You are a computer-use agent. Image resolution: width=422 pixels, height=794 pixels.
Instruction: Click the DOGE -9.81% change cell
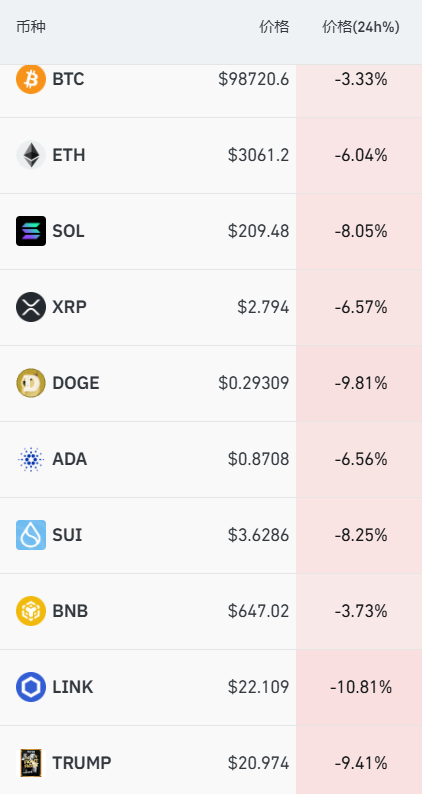coord(359,383)
